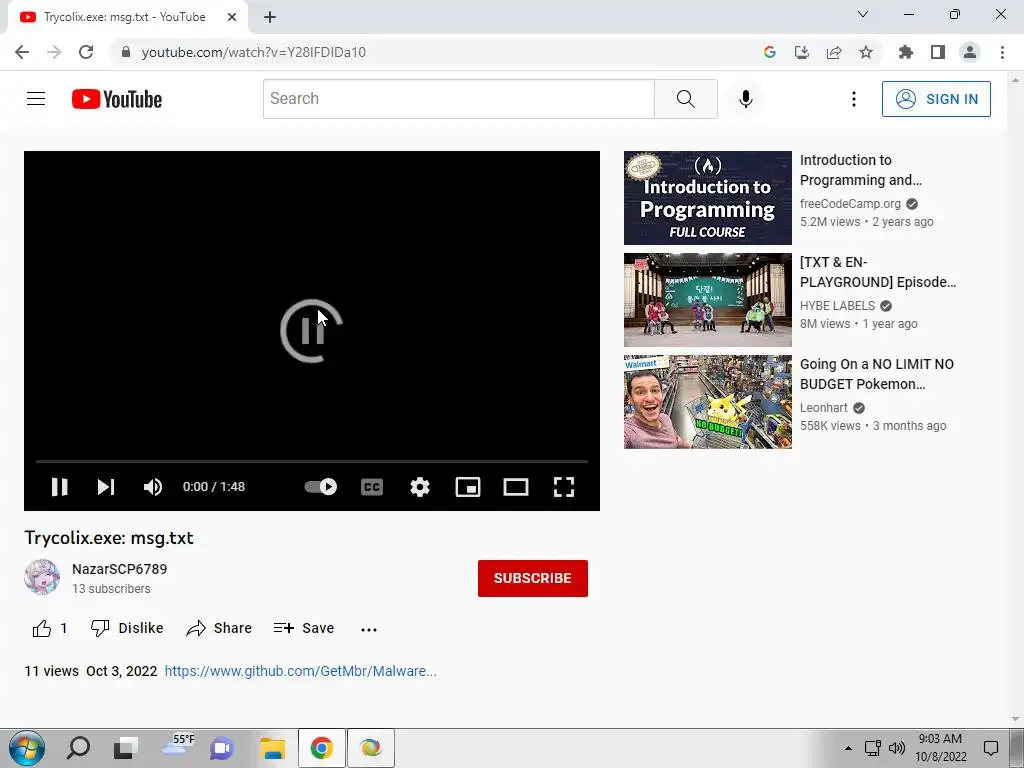Open player settings gear
The height and width of the screenshot is (768, 1024).
pyautogui.click(x=420, y=487)
